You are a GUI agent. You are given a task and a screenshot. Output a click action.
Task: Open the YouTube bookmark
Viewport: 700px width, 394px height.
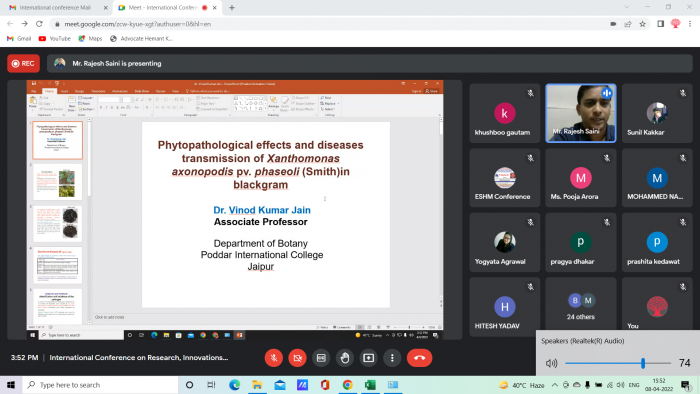coord(55,39)
